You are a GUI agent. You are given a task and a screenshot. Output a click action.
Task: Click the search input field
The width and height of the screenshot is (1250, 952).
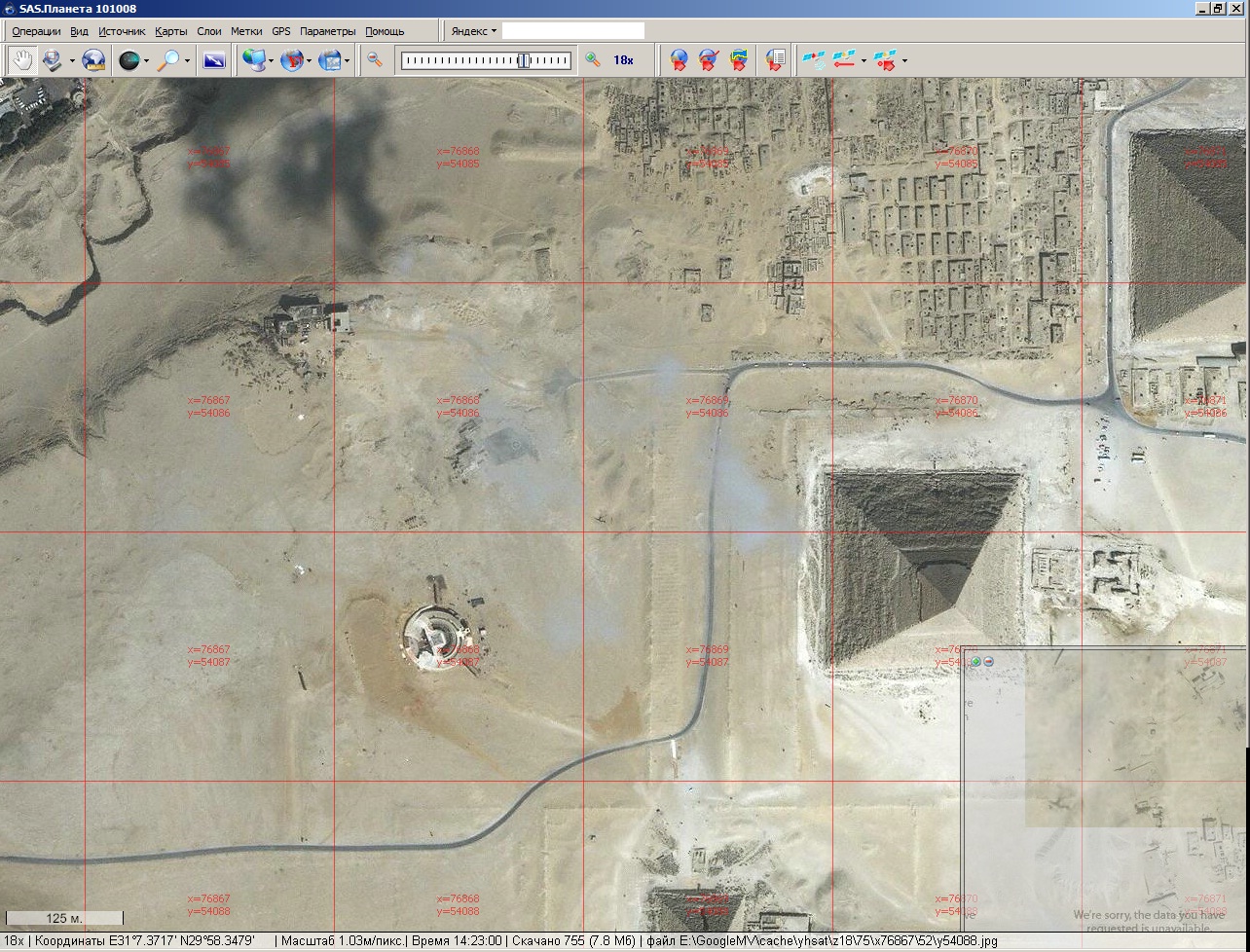pyautogui.click(x=572, y=31)
